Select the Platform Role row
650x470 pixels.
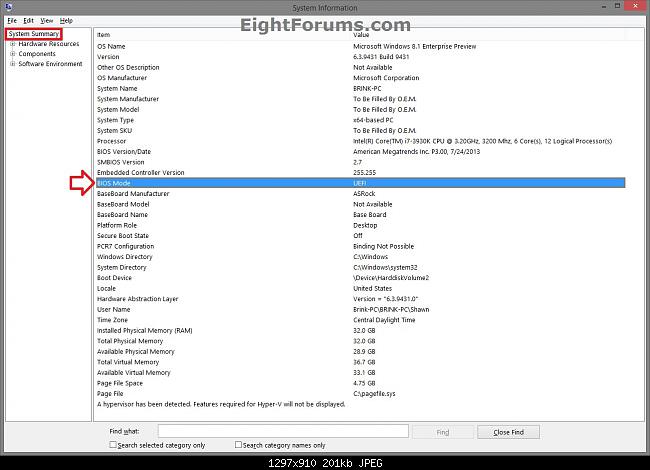pyautogui.click(x=360, y=225)
